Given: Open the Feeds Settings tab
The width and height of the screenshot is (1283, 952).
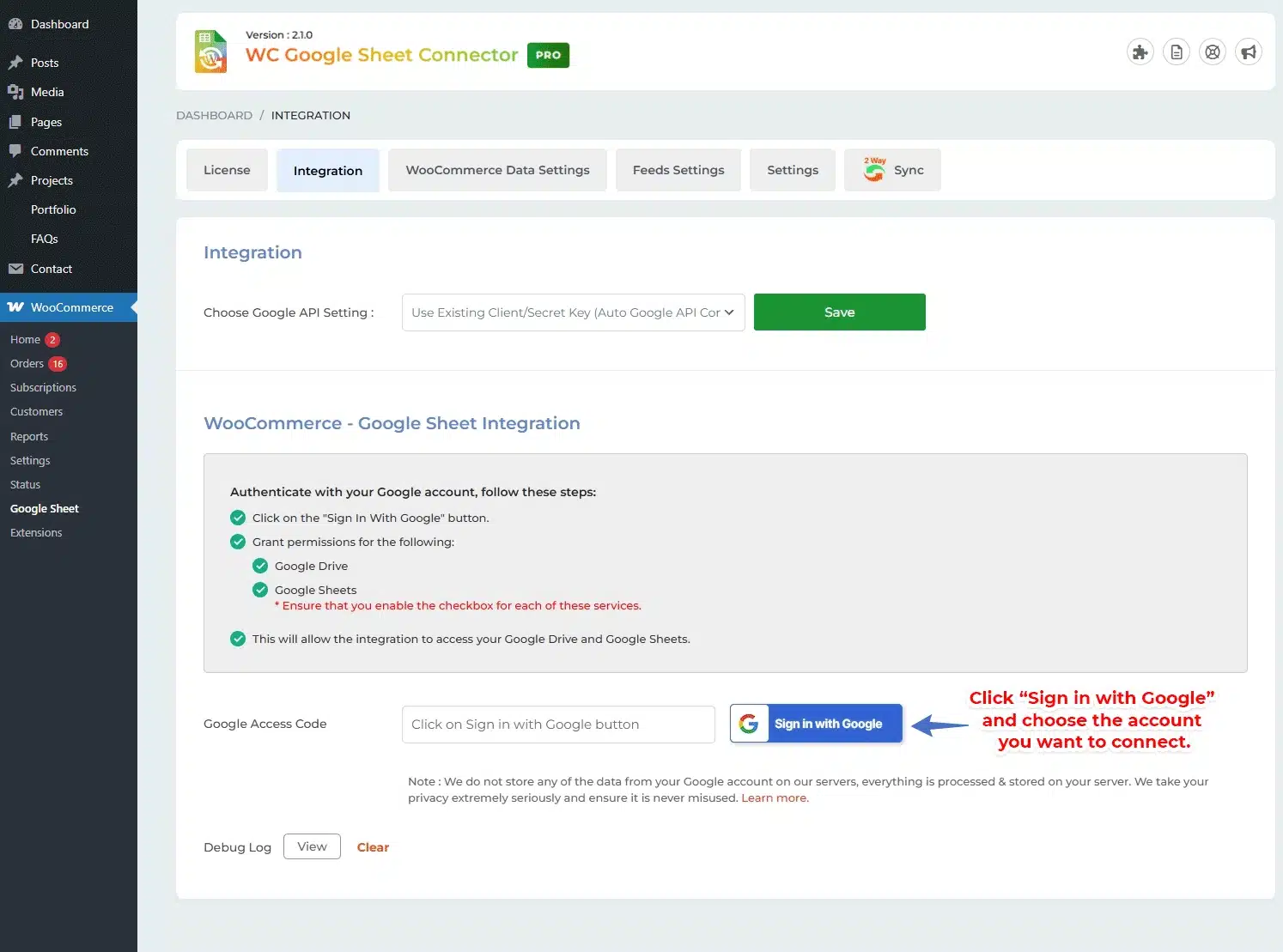Looking at the screenshot, I should point(678,170).
